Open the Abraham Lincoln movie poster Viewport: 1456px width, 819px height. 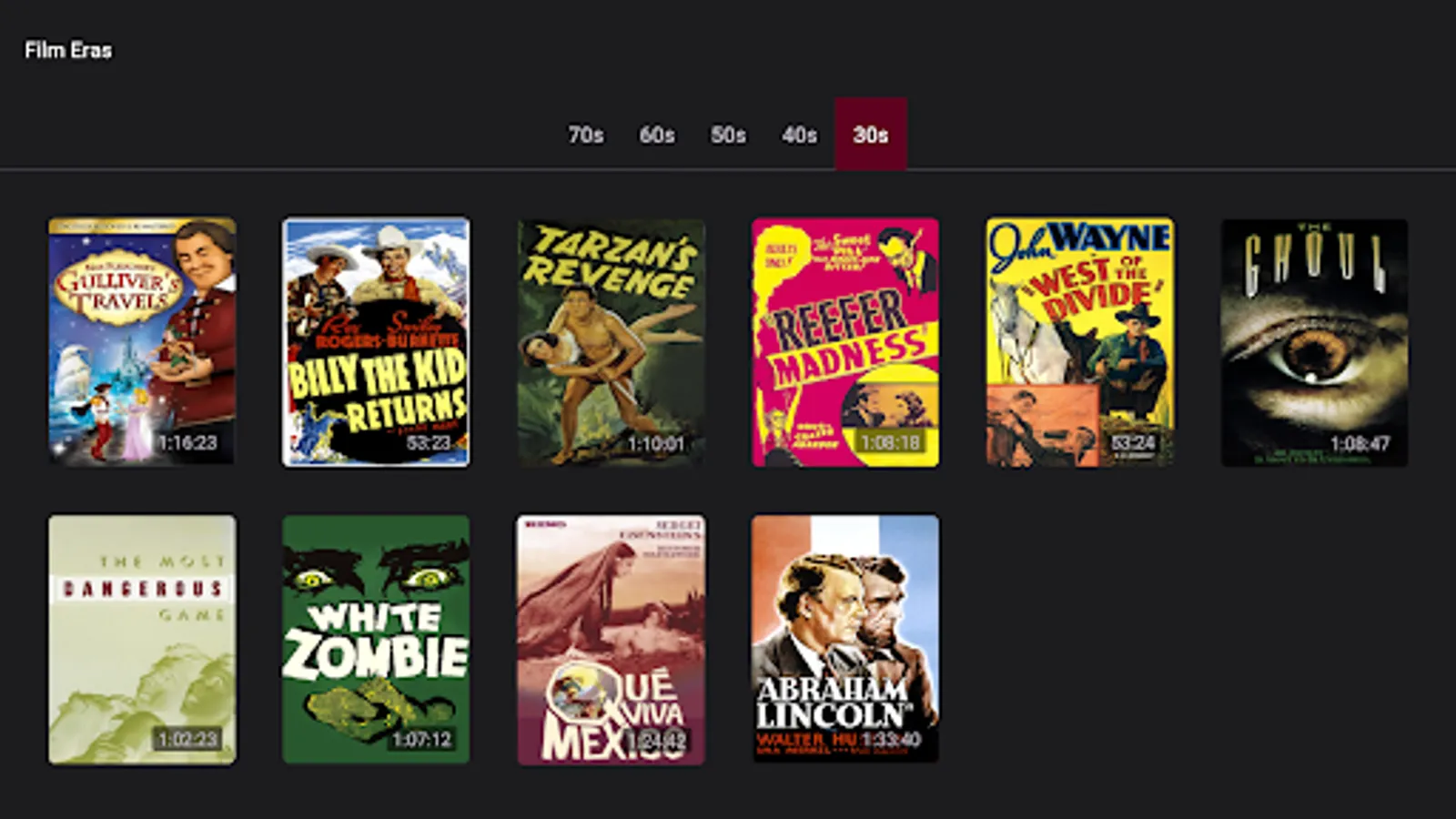[845, 640]
